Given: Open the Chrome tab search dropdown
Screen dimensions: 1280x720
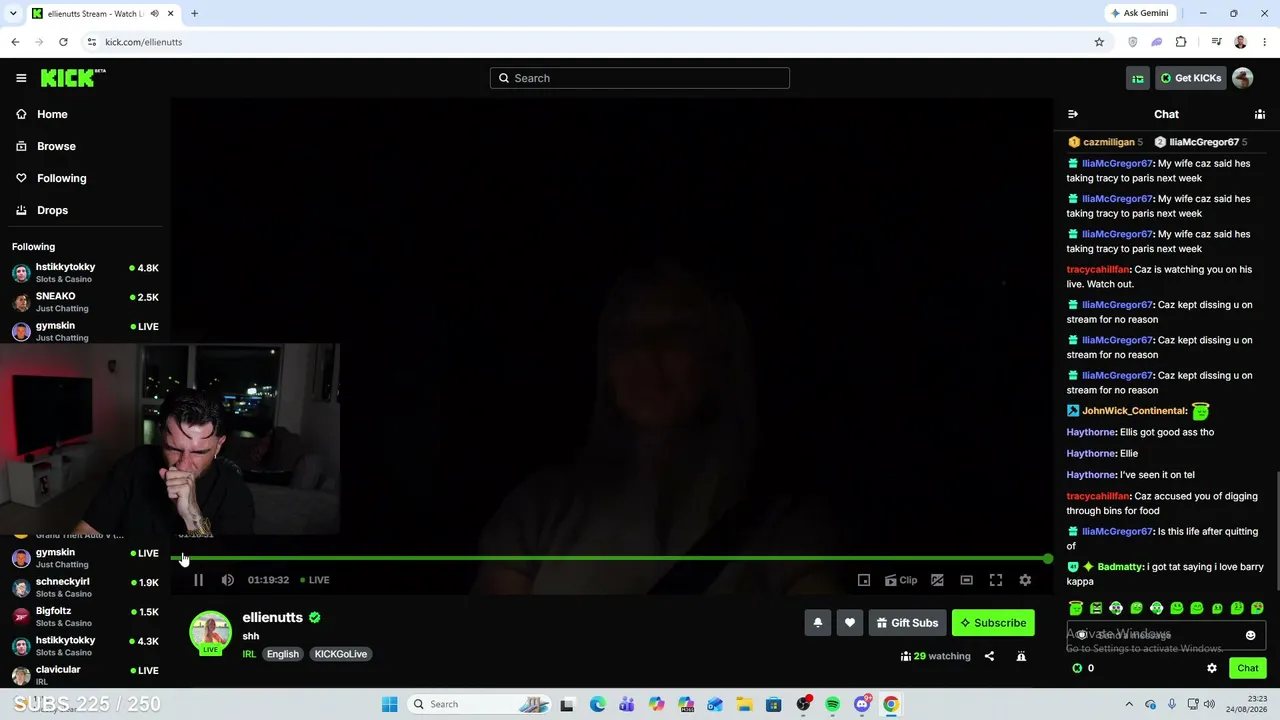Looking at the screenshot, I should (14, 13).
